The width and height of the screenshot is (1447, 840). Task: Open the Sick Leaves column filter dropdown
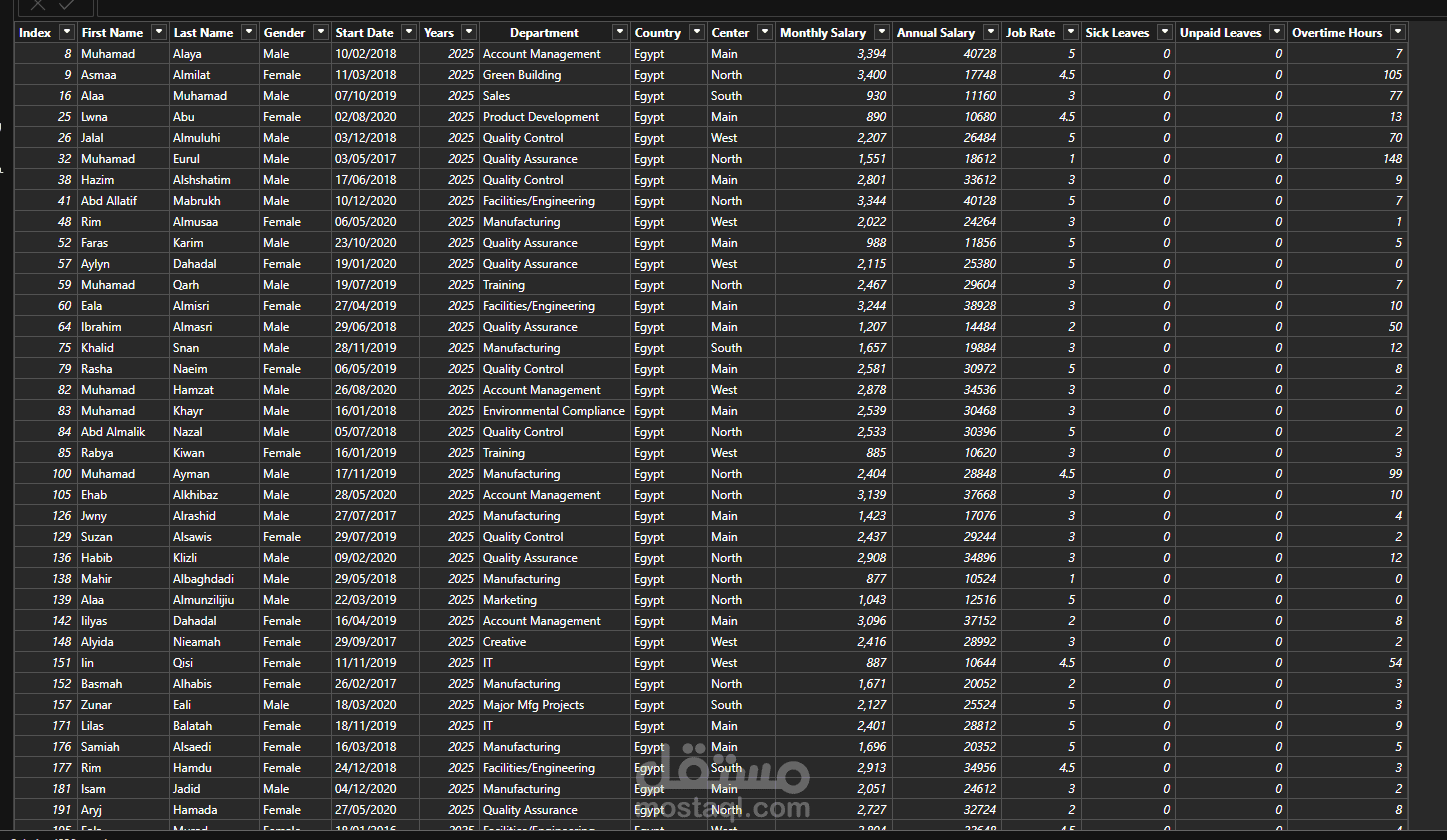point(1165,33)
